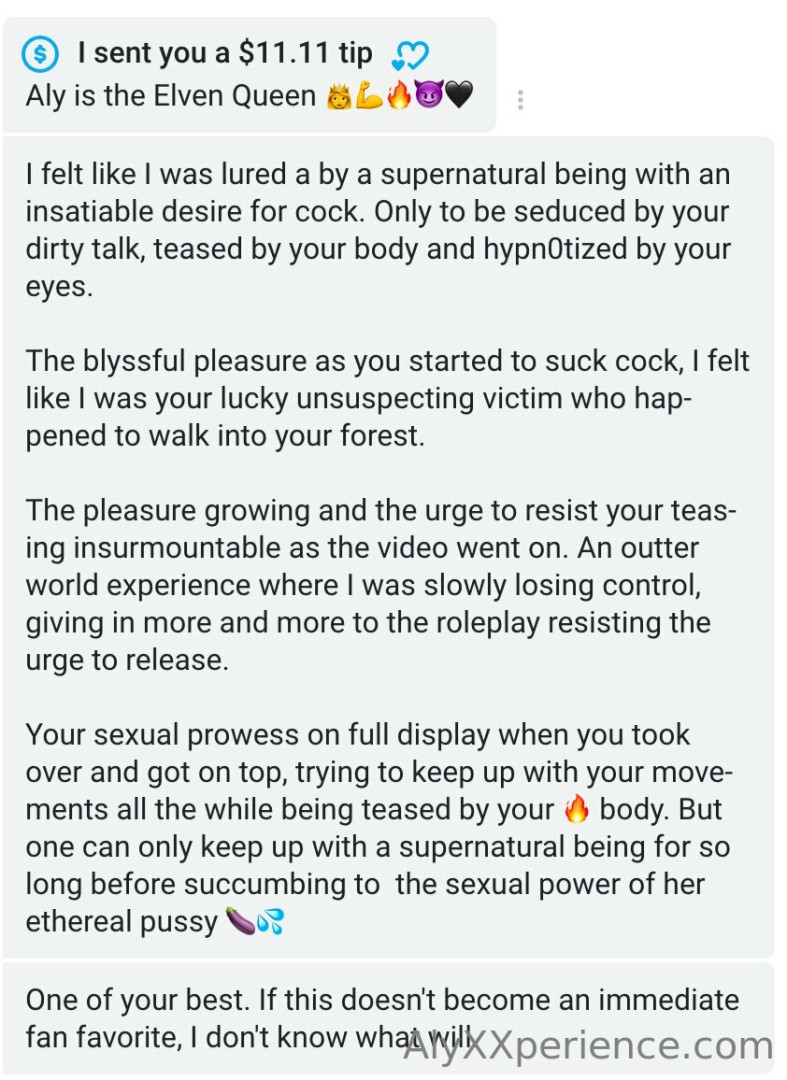Click the princess crown emoji
Image resolution: width=787 pixels, height=1080 pixels.
point(337,98)
